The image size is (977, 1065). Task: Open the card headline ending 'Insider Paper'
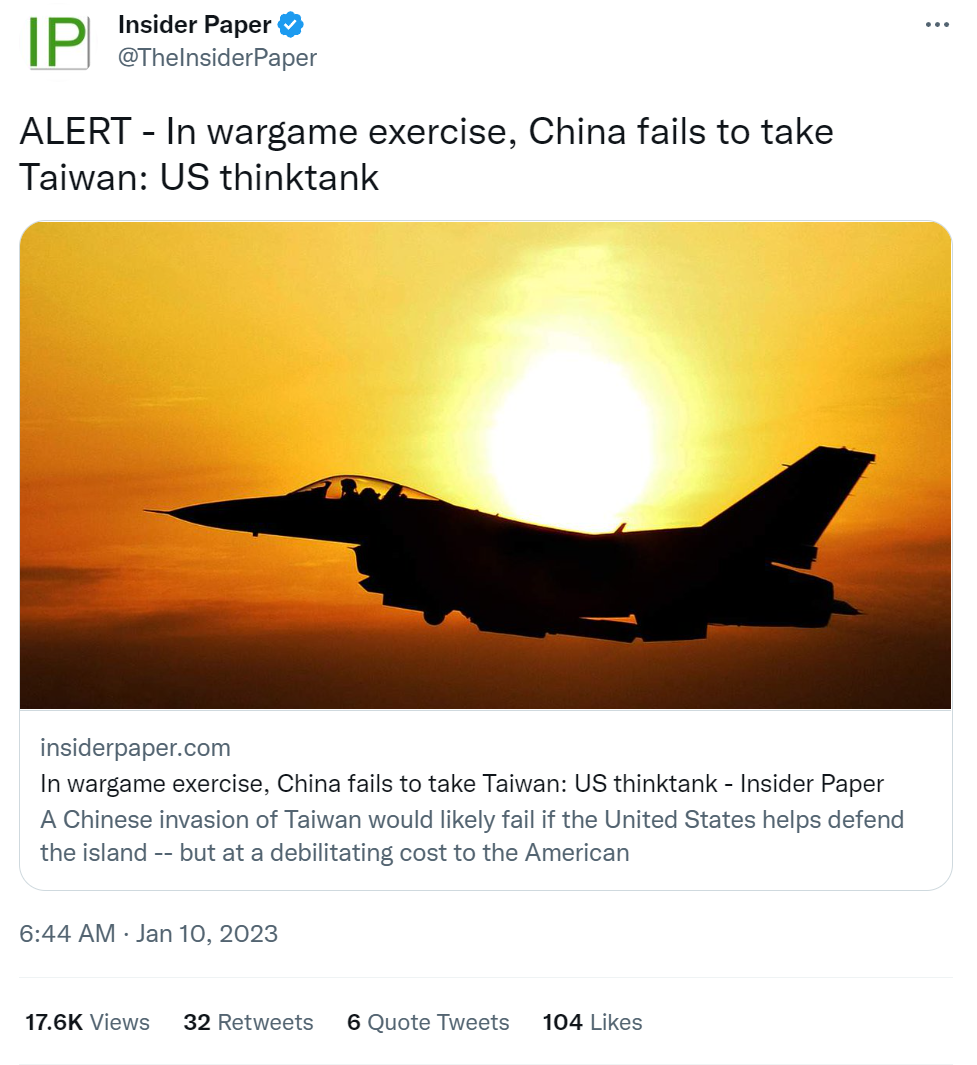coord(462,784)
